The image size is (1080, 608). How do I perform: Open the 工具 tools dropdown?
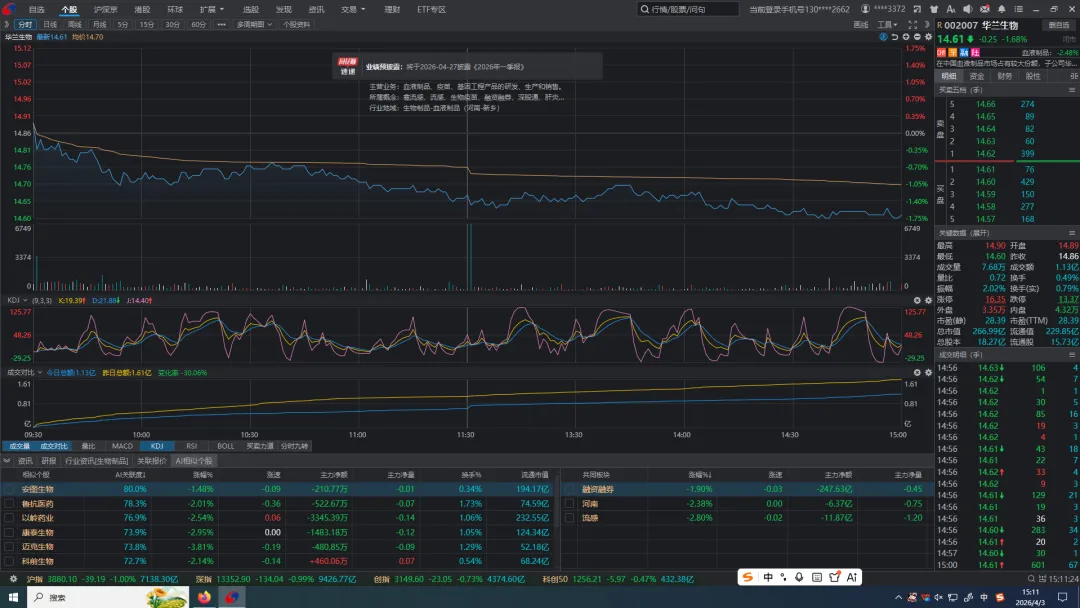[x=887, y=24]
